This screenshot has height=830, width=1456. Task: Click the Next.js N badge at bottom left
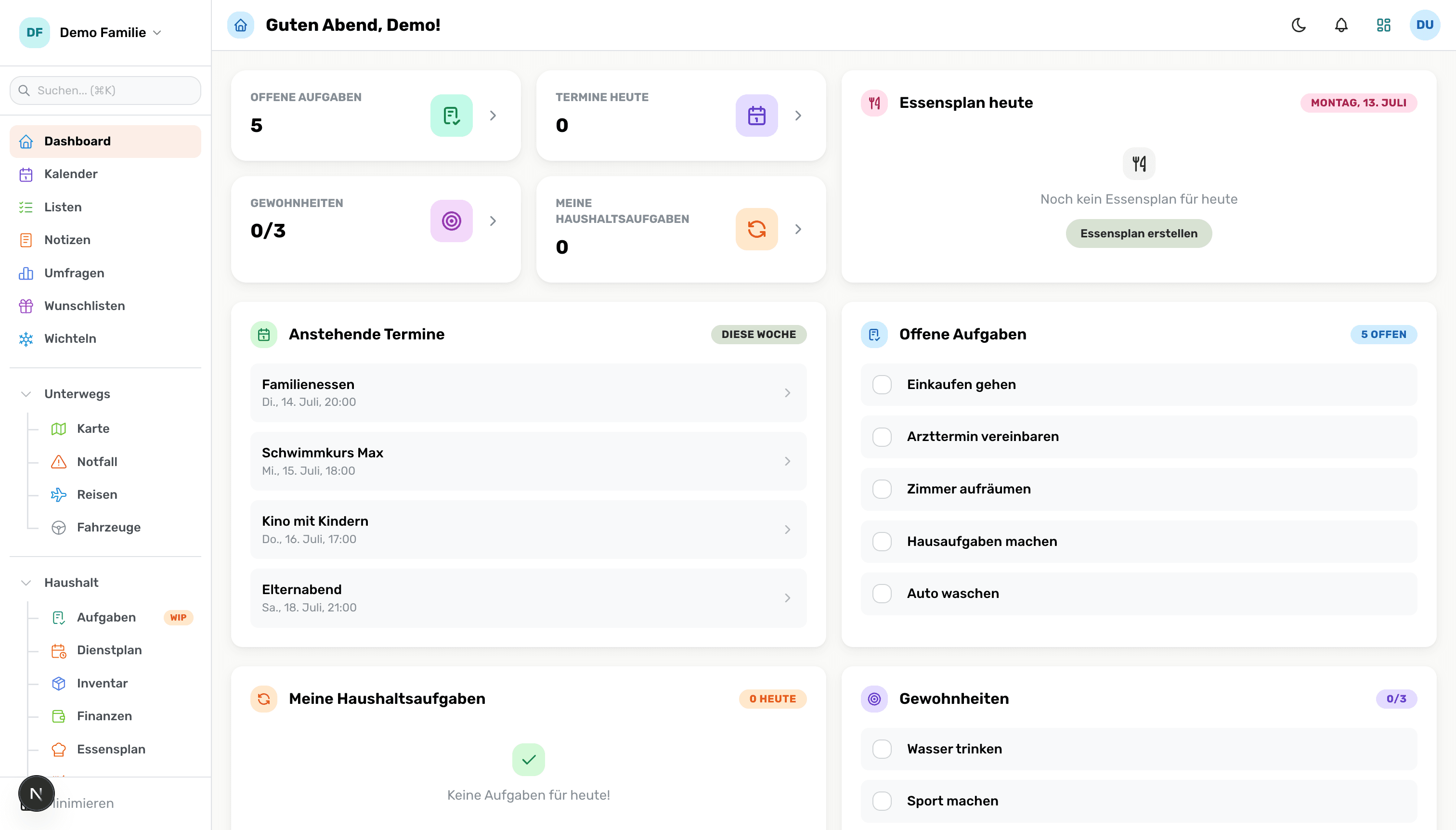click(36, 793)
